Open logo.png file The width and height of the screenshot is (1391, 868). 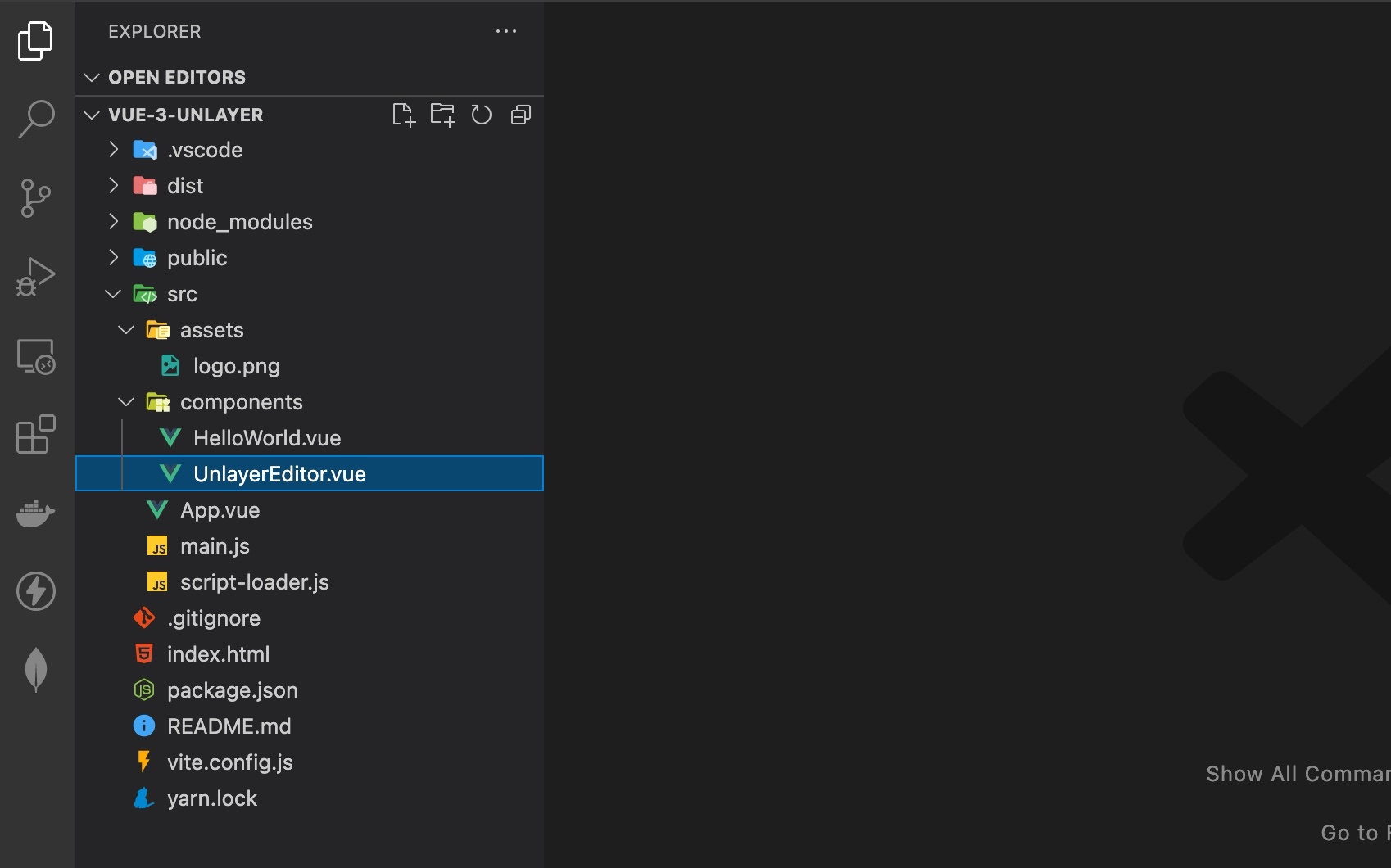coord(310,366)
